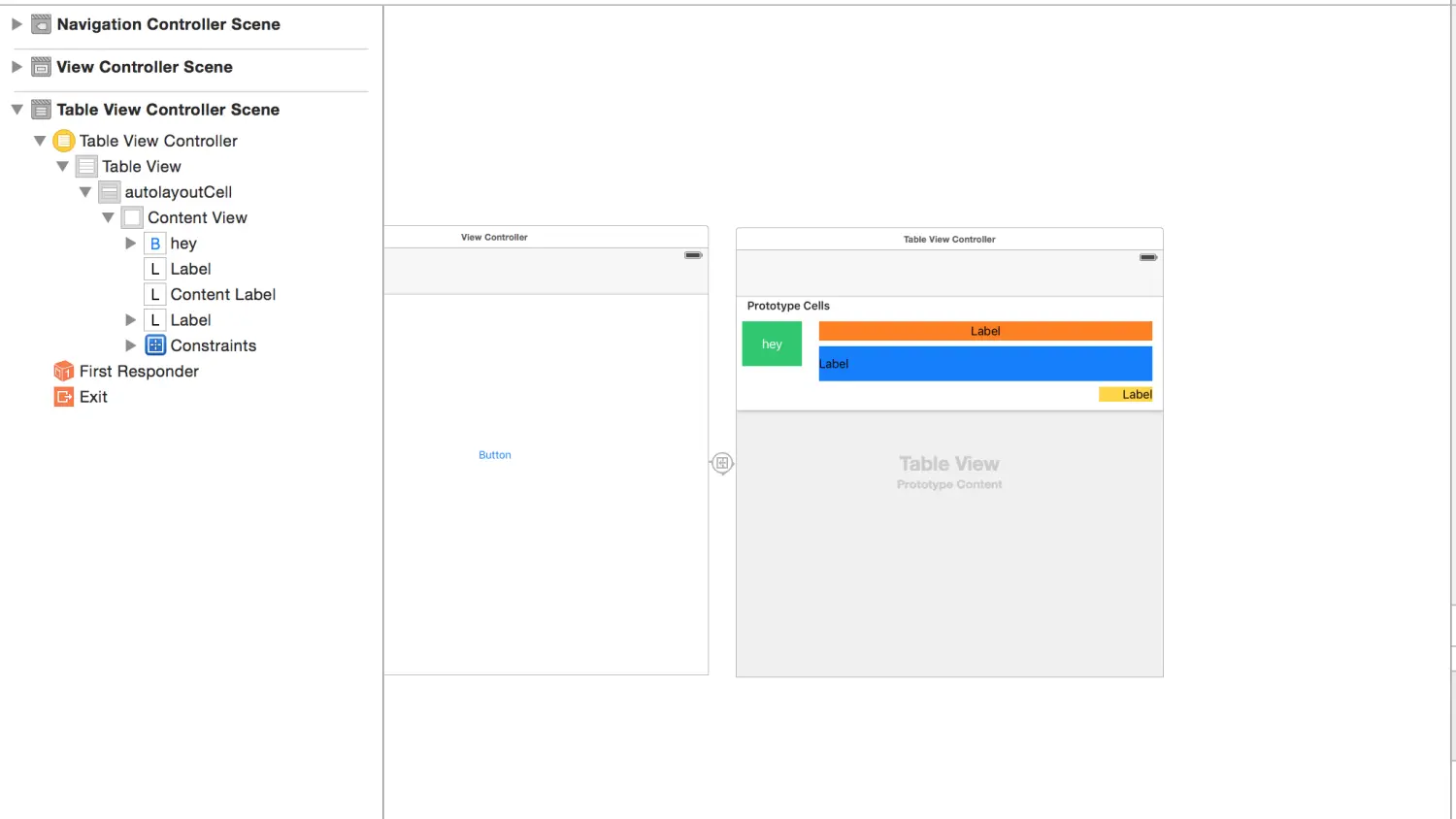Image resolution: width=1456 pixels, height=819 pixels.
Task: Click the Table View Prototype Content placeholder
Action: pos(949,472)
